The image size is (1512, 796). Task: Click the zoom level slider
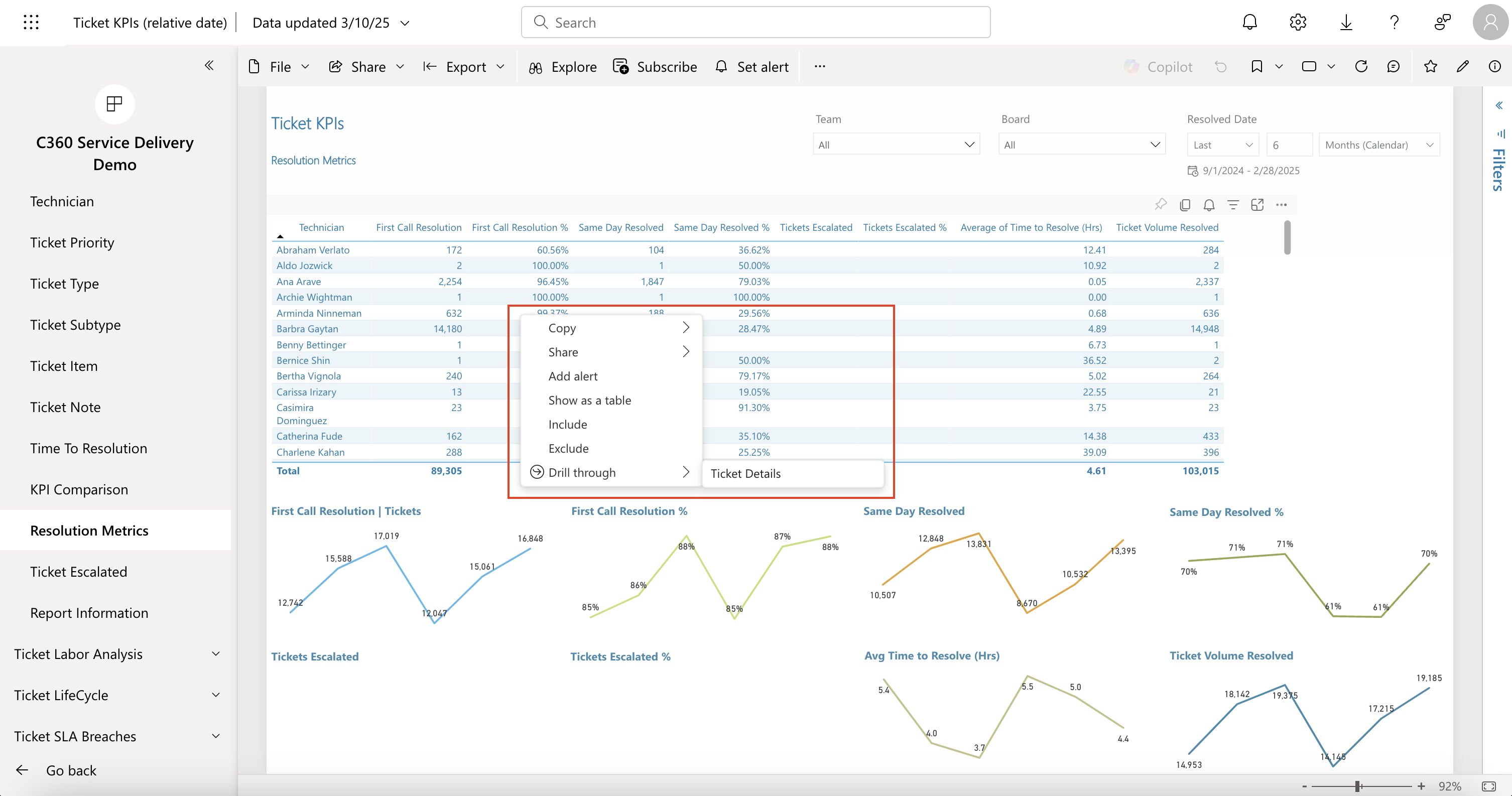pos(1357,786)
